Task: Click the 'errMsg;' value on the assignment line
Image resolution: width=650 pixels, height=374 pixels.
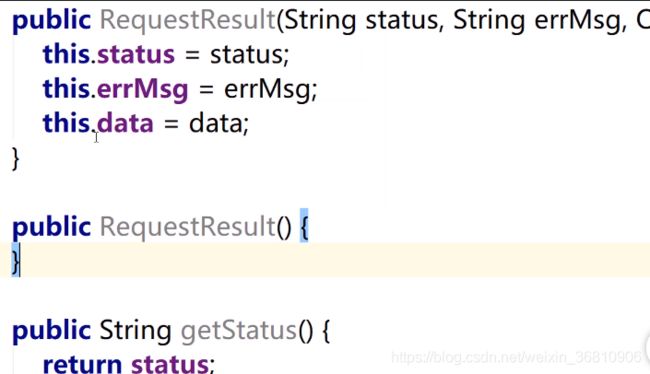Action: point(271,90)
